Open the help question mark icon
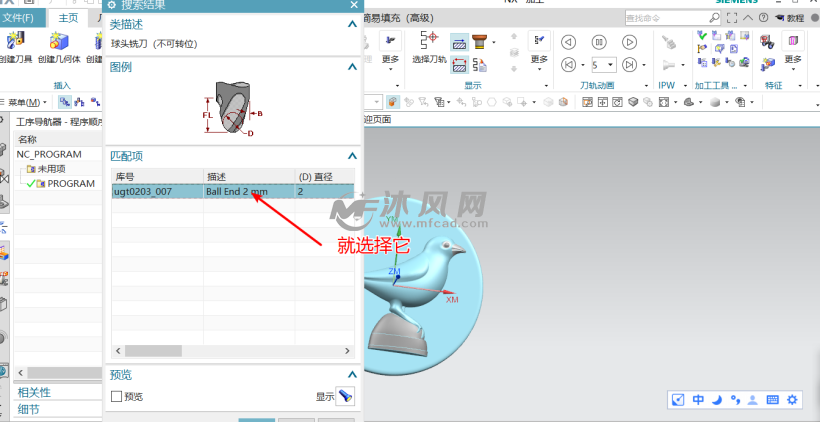820x422 pixels. (764, 18)
